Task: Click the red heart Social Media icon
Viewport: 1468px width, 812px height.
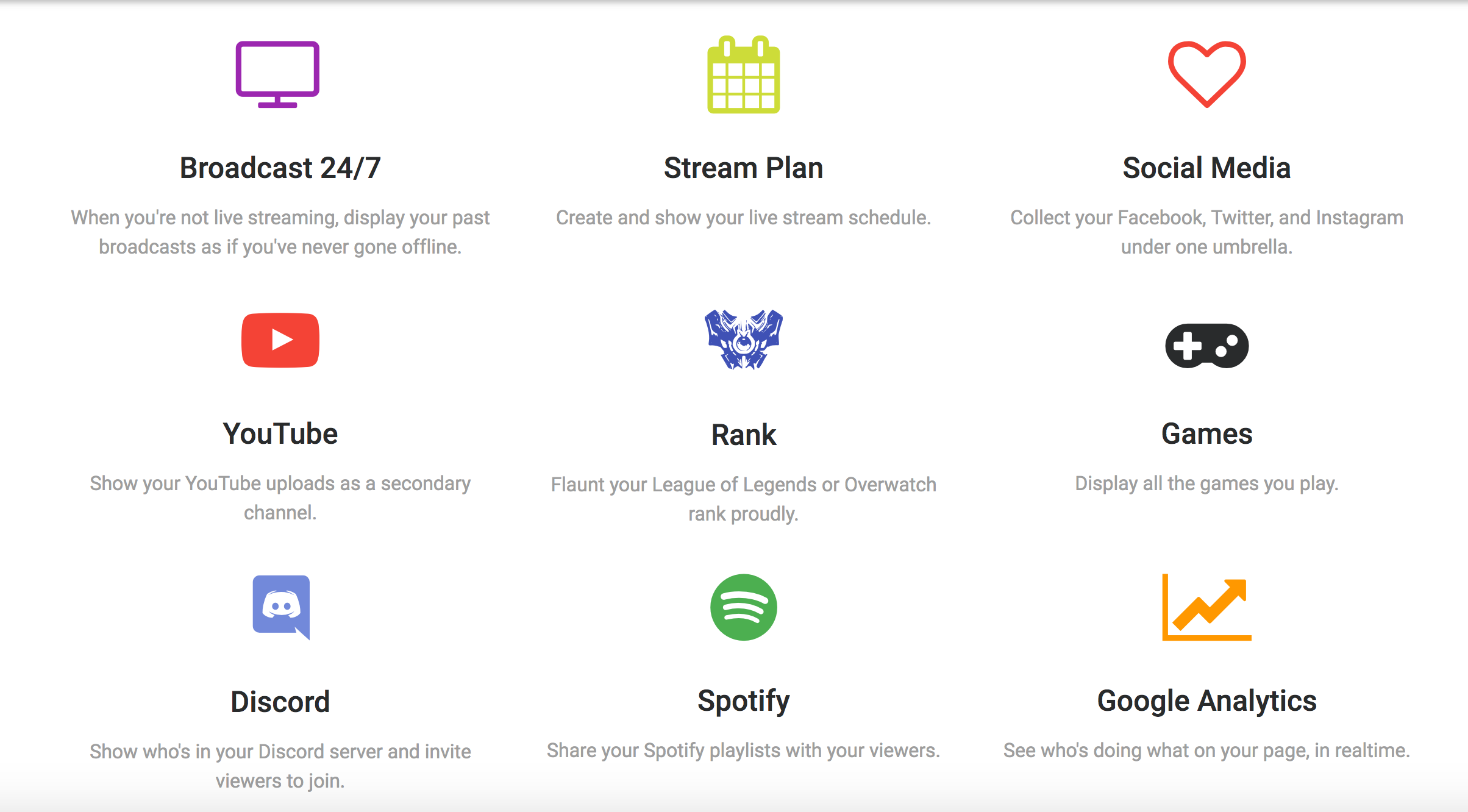Action: coord(1206,74)
